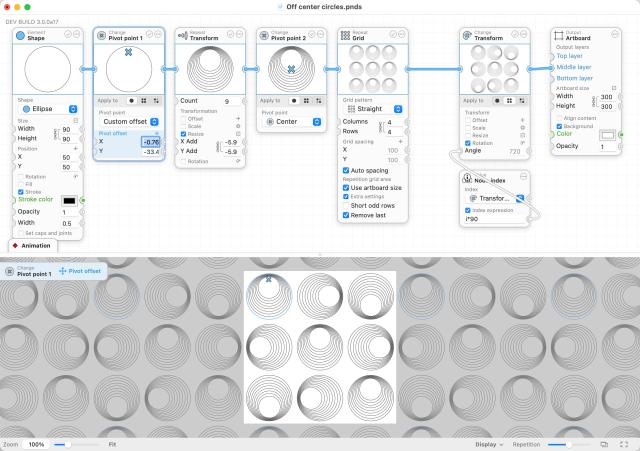Click the Zoom slider
640x451 pixels.
[x=76, y=444]
